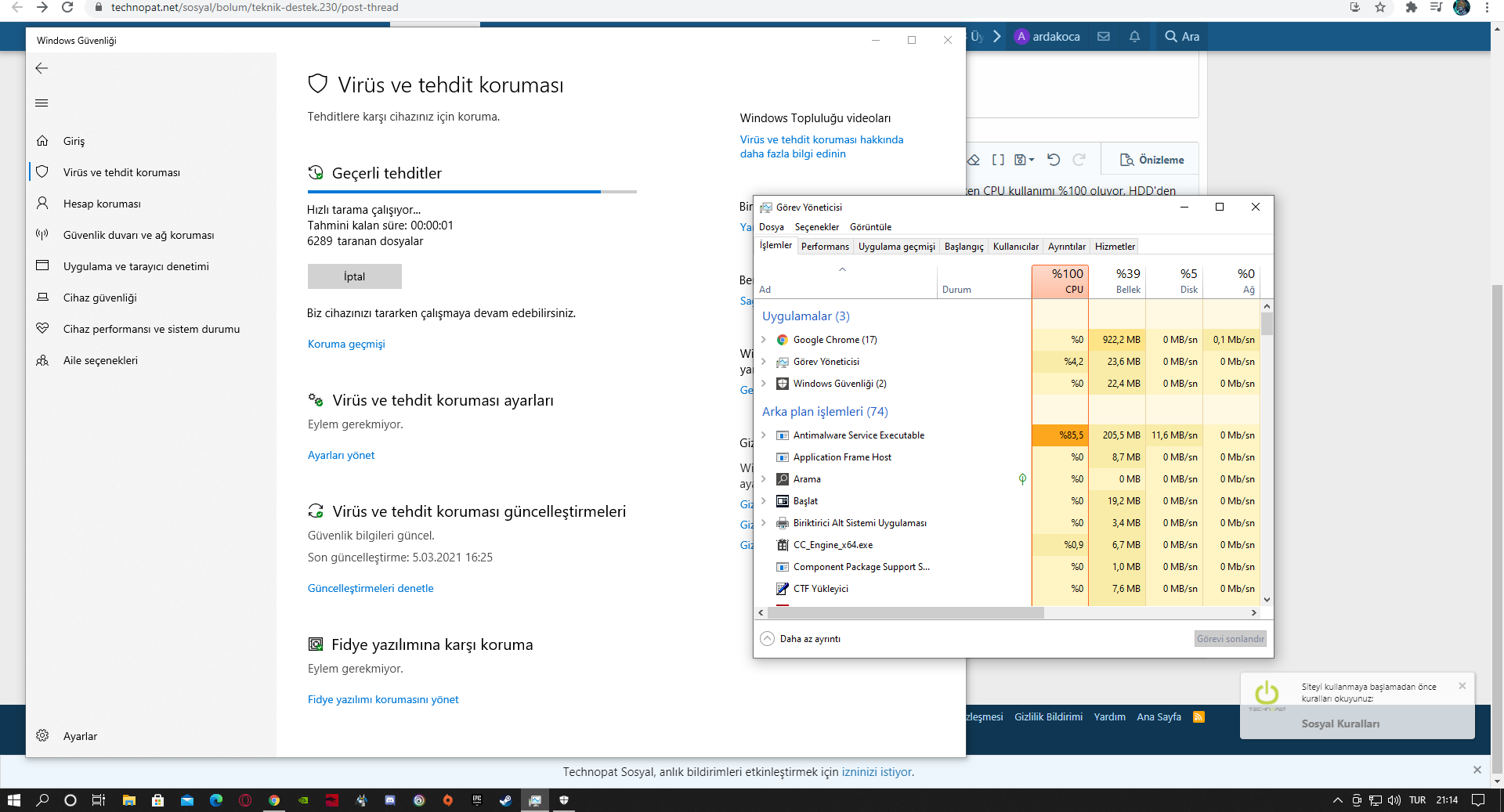Image resolution: width=1504 pixels, height=812 pixels.
Task: Switch to the Performans tab
Action: (x=825, y=247)
